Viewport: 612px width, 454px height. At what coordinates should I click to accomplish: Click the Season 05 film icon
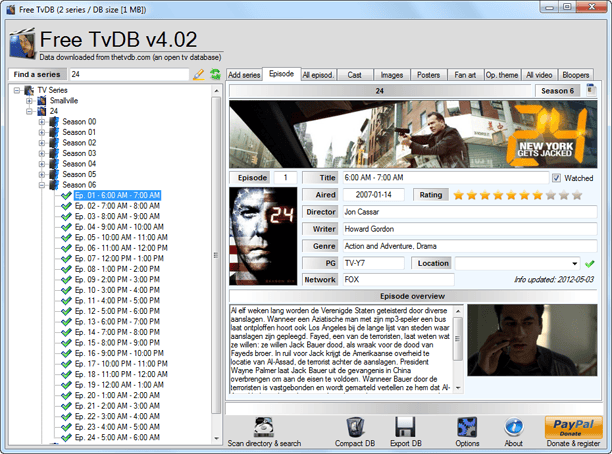54,174
